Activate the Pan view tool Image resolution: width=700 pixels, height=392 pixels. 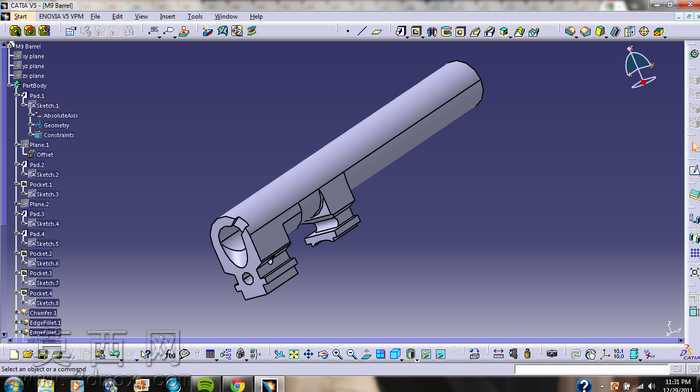308,354
